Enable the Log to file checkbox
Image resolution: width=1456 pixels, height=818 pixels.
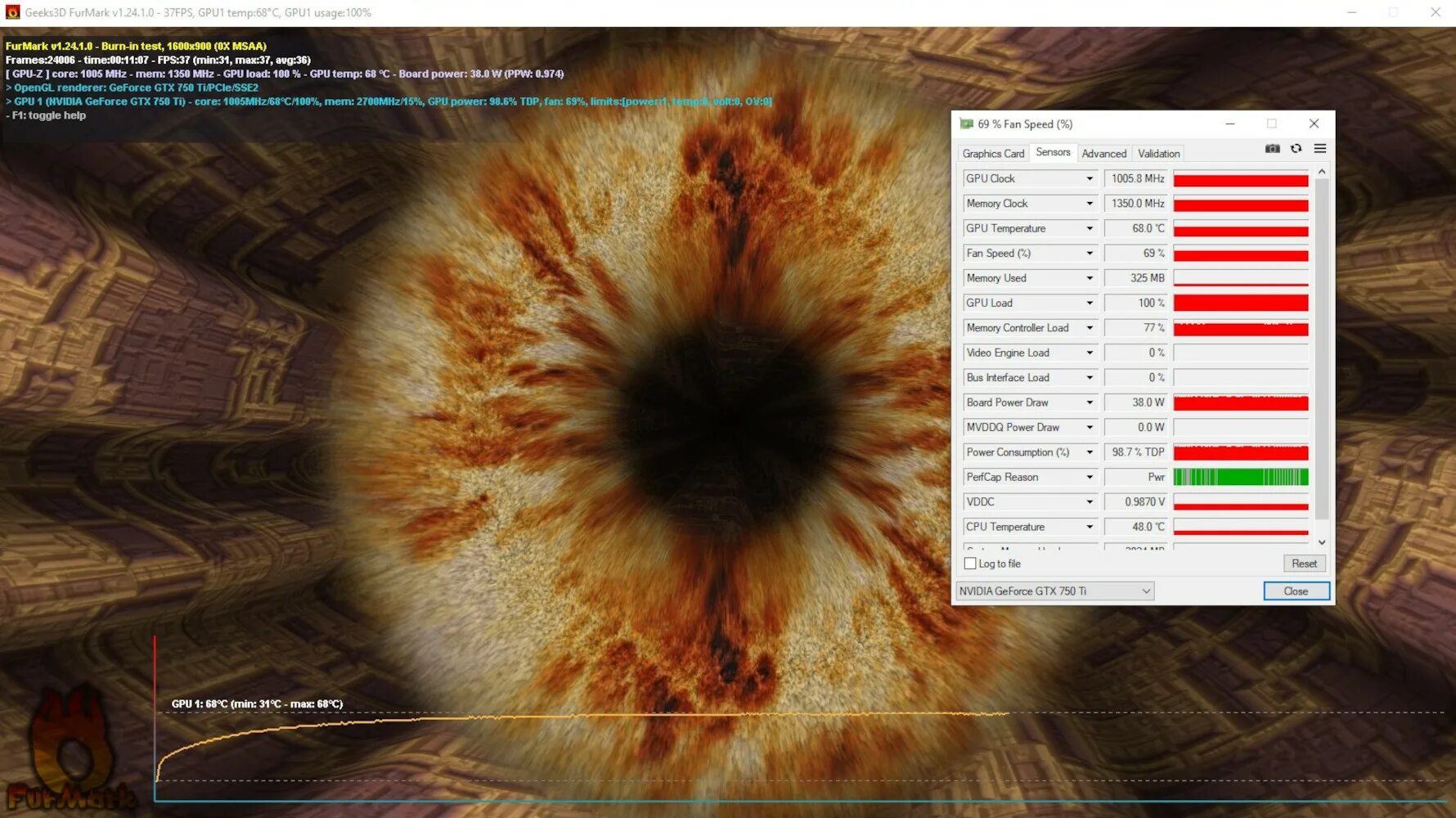point(970,564)
